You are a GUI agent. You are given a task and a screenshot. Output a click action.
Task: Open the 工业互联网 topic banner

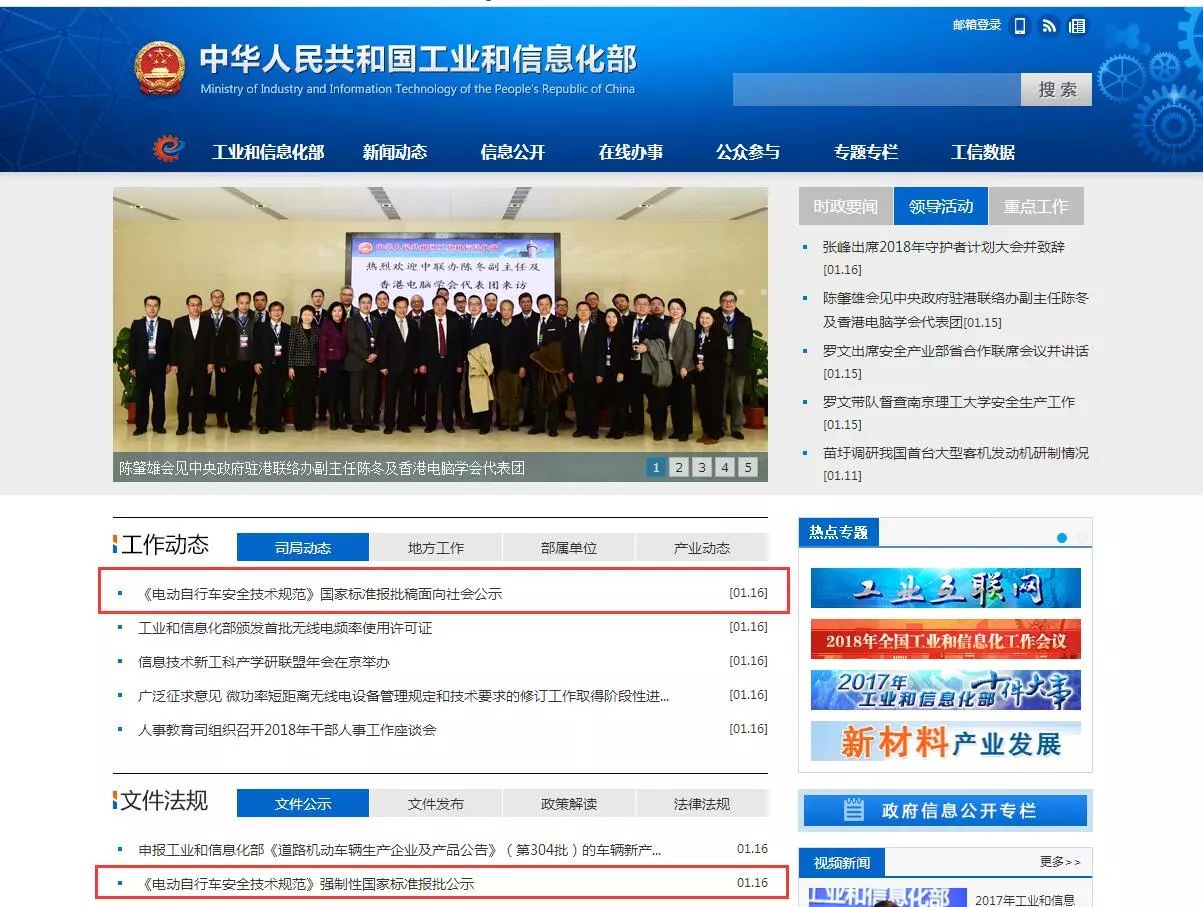[x=945, y=588]
